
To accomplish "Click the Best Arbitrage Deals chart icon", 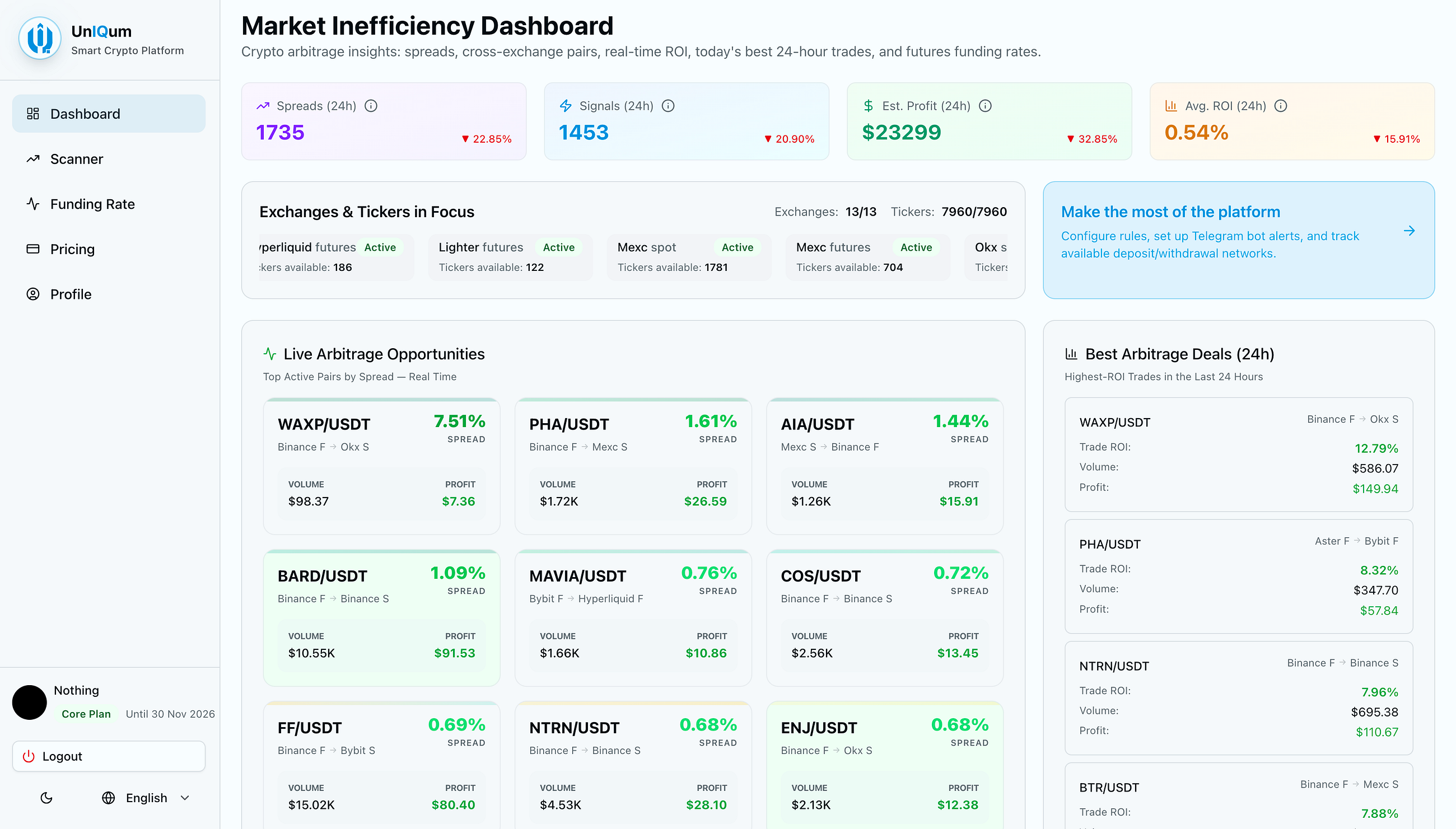I will [1071, 354].
